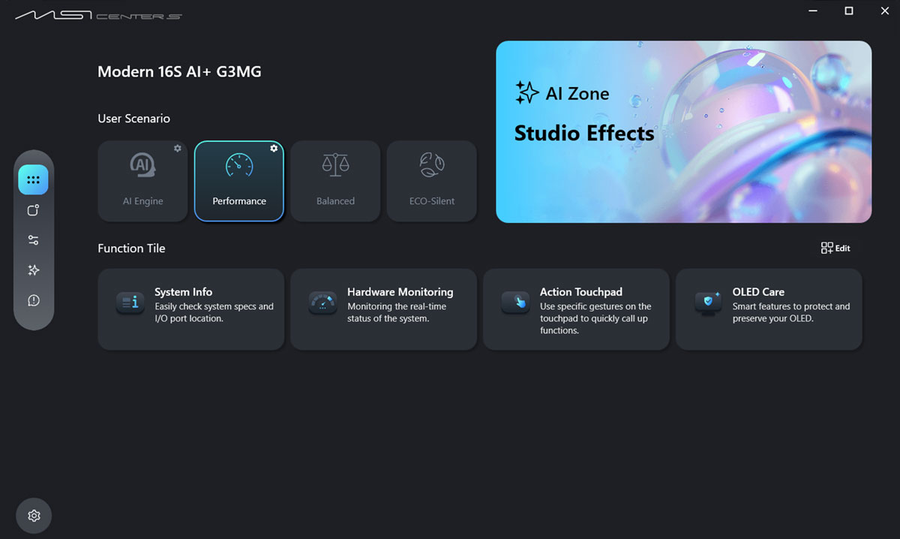Open the AI sparkle sidebar icon

[x=33, y=270]
